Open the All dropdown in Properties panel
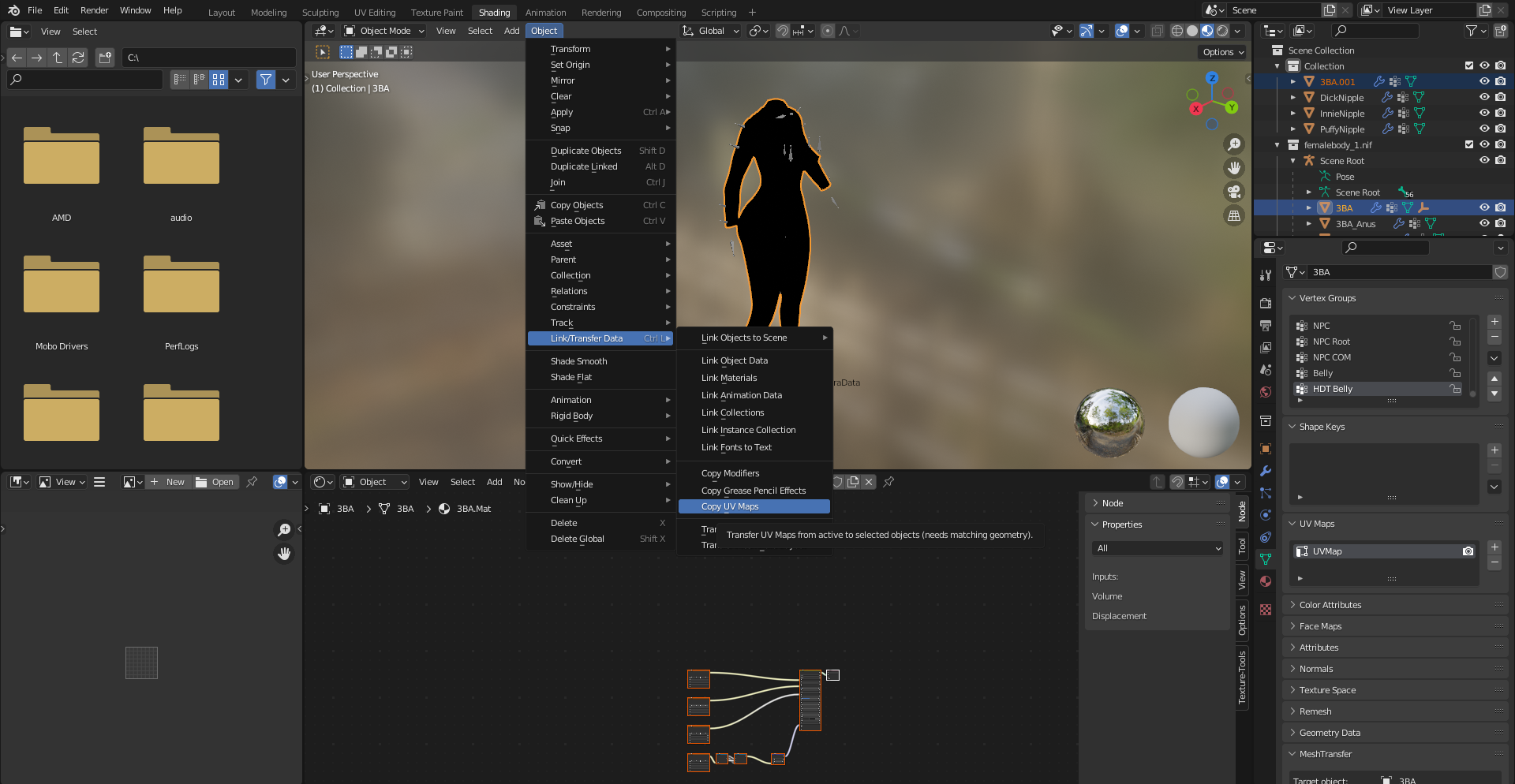 (x=1158, y=548)
